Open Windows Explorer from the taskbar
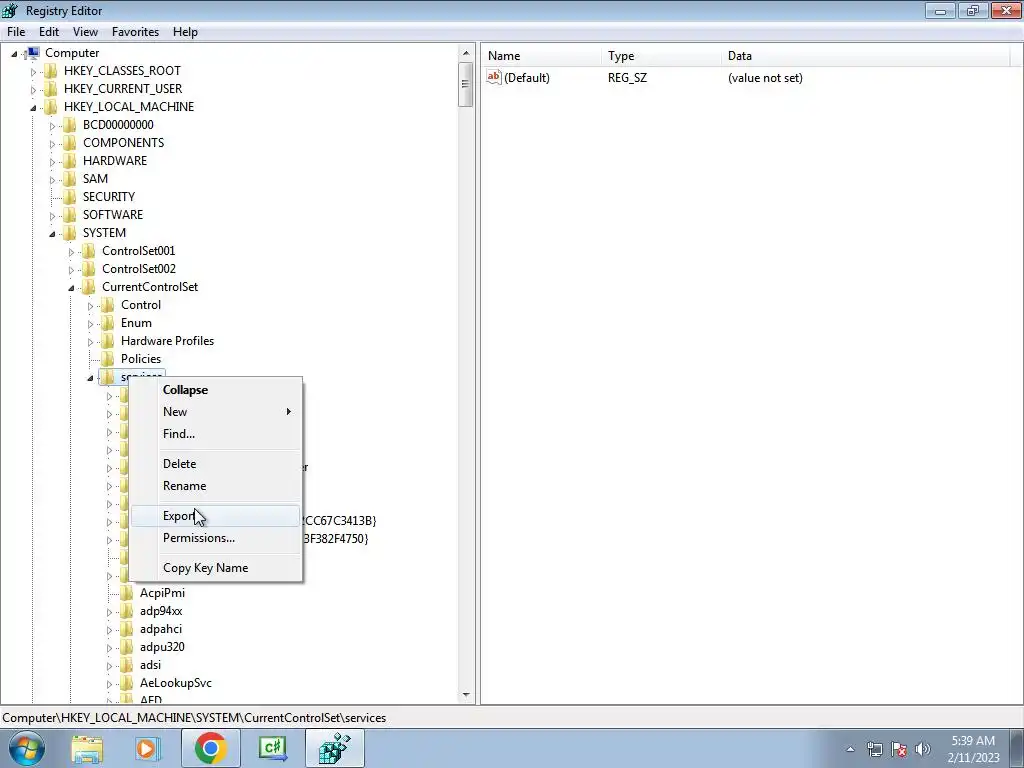1024x768 pixels. coord(87,748)
